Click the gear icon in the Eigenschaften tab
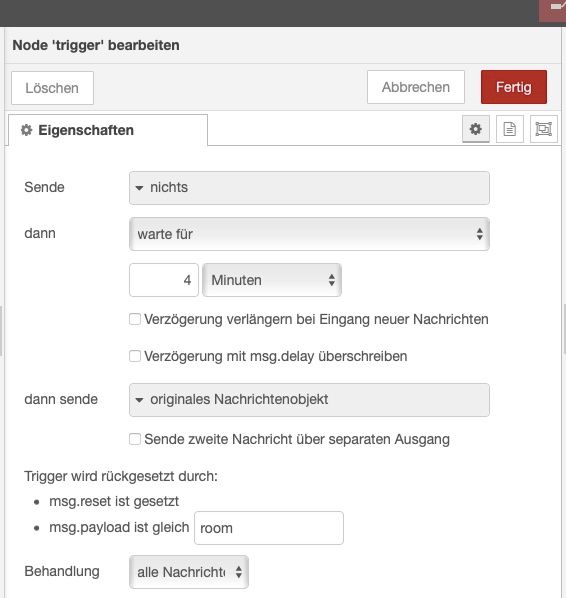The image size is (566, 598). (x=26, y=130)
